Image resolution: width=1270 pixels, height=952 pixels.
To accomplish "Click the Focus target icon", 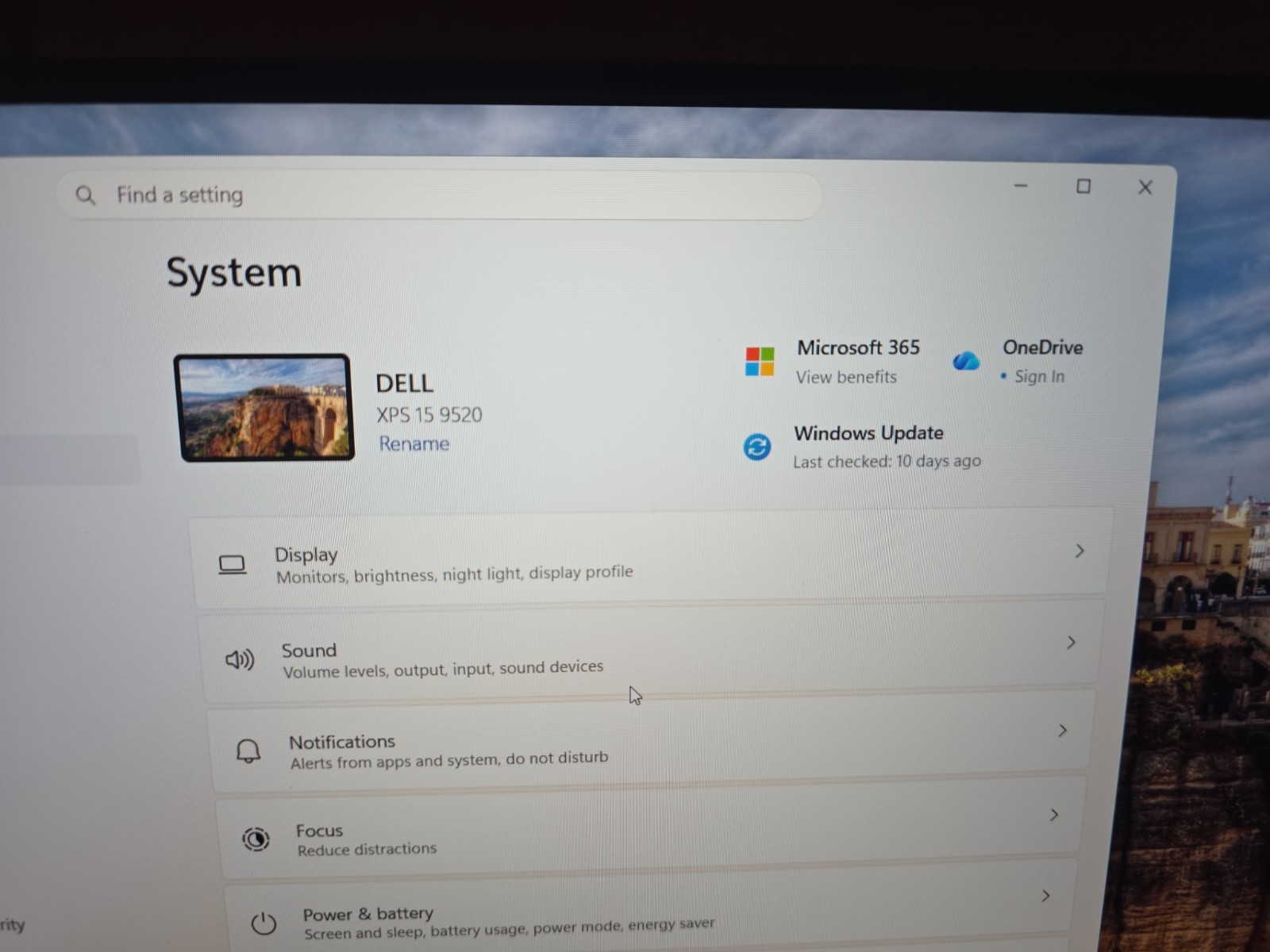I will (256, 839).
